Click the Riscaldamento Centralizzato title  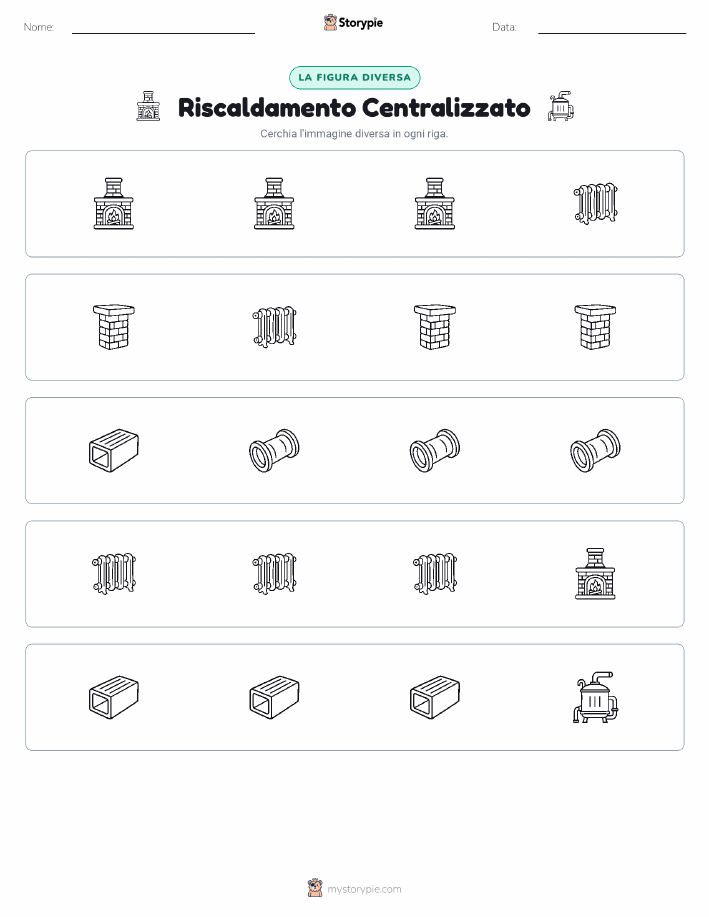(354, 108)
